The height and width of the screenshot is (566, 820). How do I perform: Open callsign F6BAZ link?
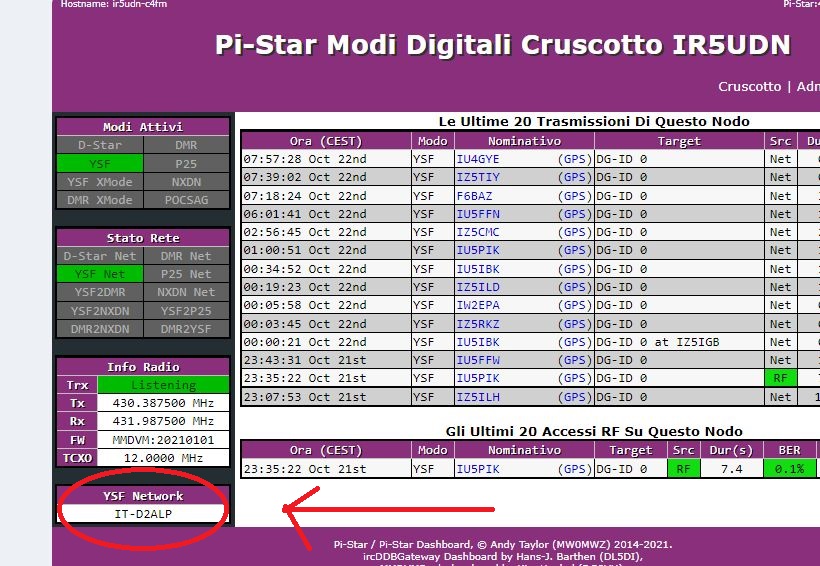pyautogui.click(x=474, y=196)
